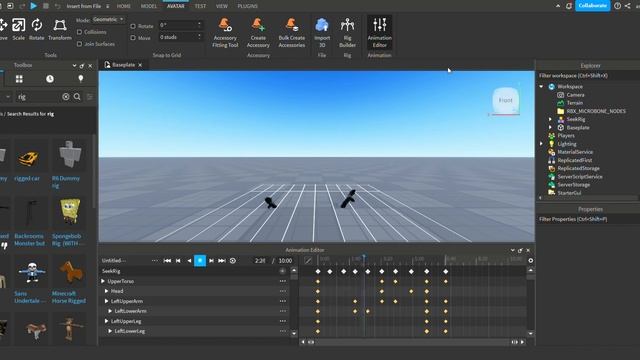
Task: Click the highlighted pause/play animation button
Action: pos(200,260)
